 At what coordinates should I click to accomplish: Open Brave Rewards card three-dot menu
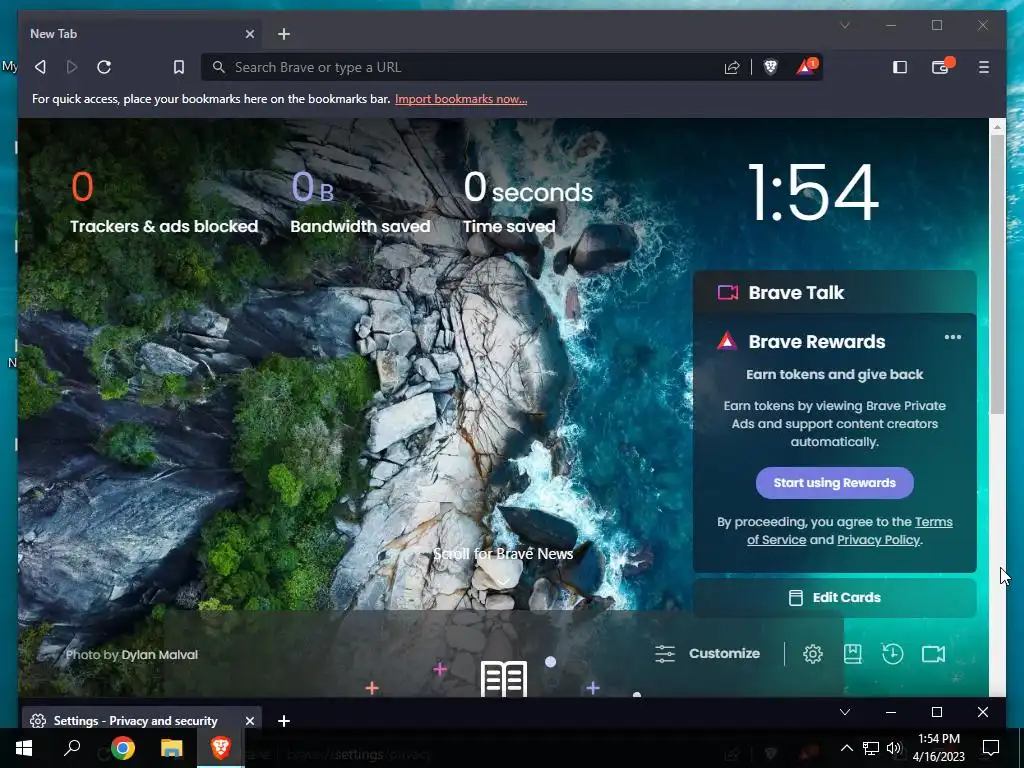pos(953,337)
